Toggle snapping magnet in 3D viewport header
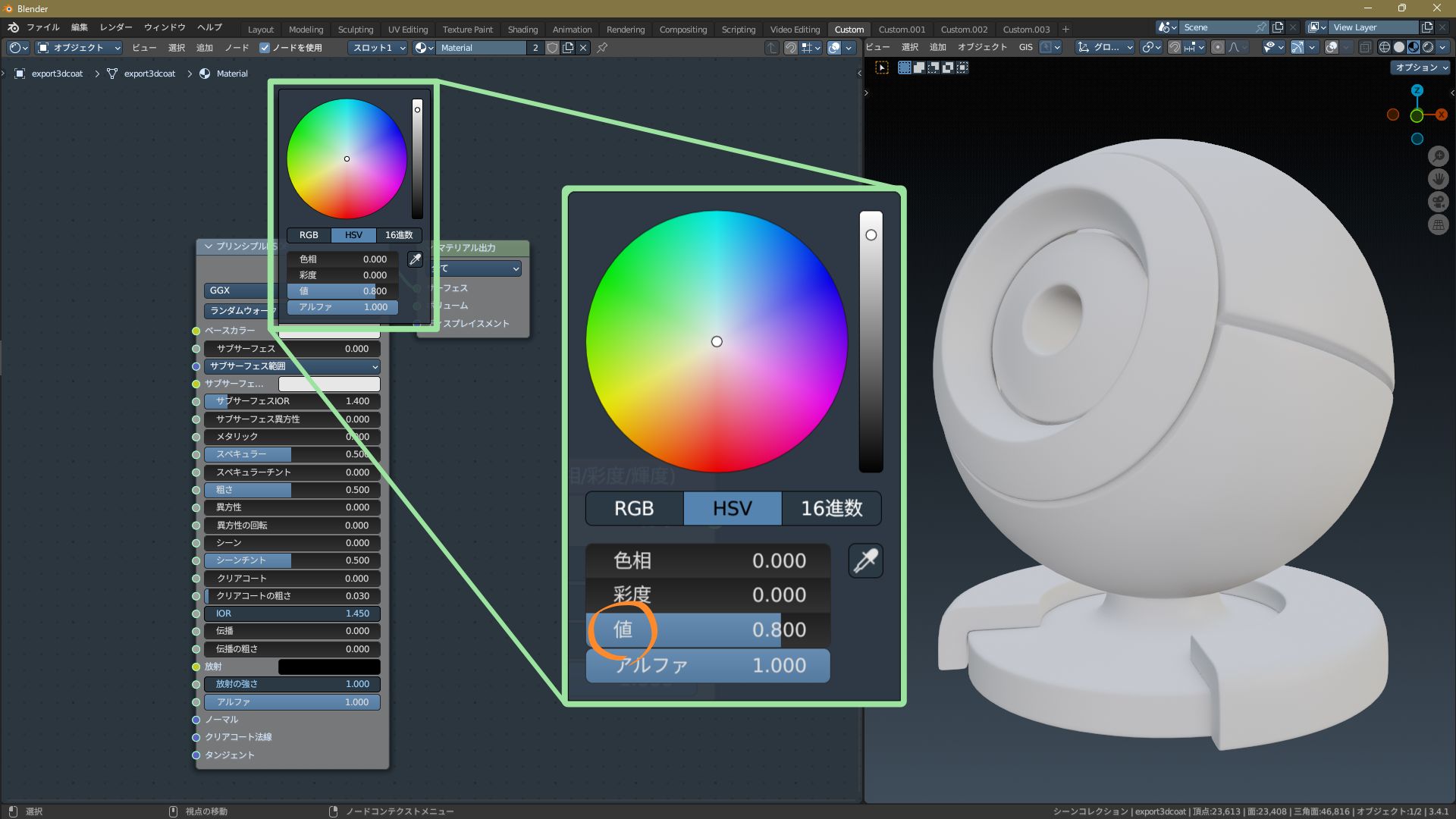 1174,47
